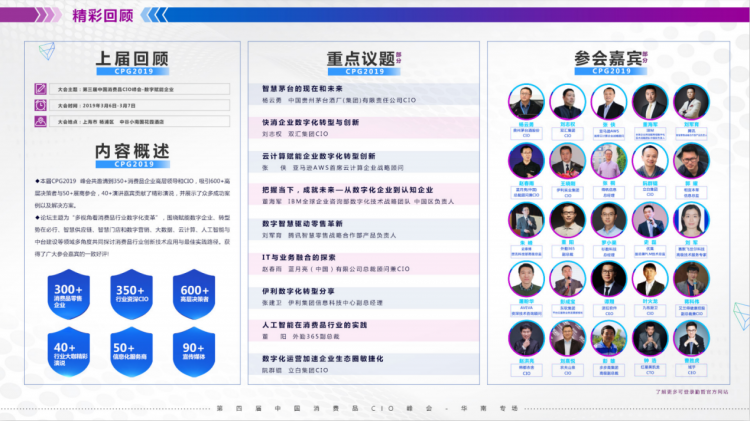The width and height of the screenshot is (750, 421).
Task: Click speaker line 刘军育 腾讯智慧零售
Action: 329,235
